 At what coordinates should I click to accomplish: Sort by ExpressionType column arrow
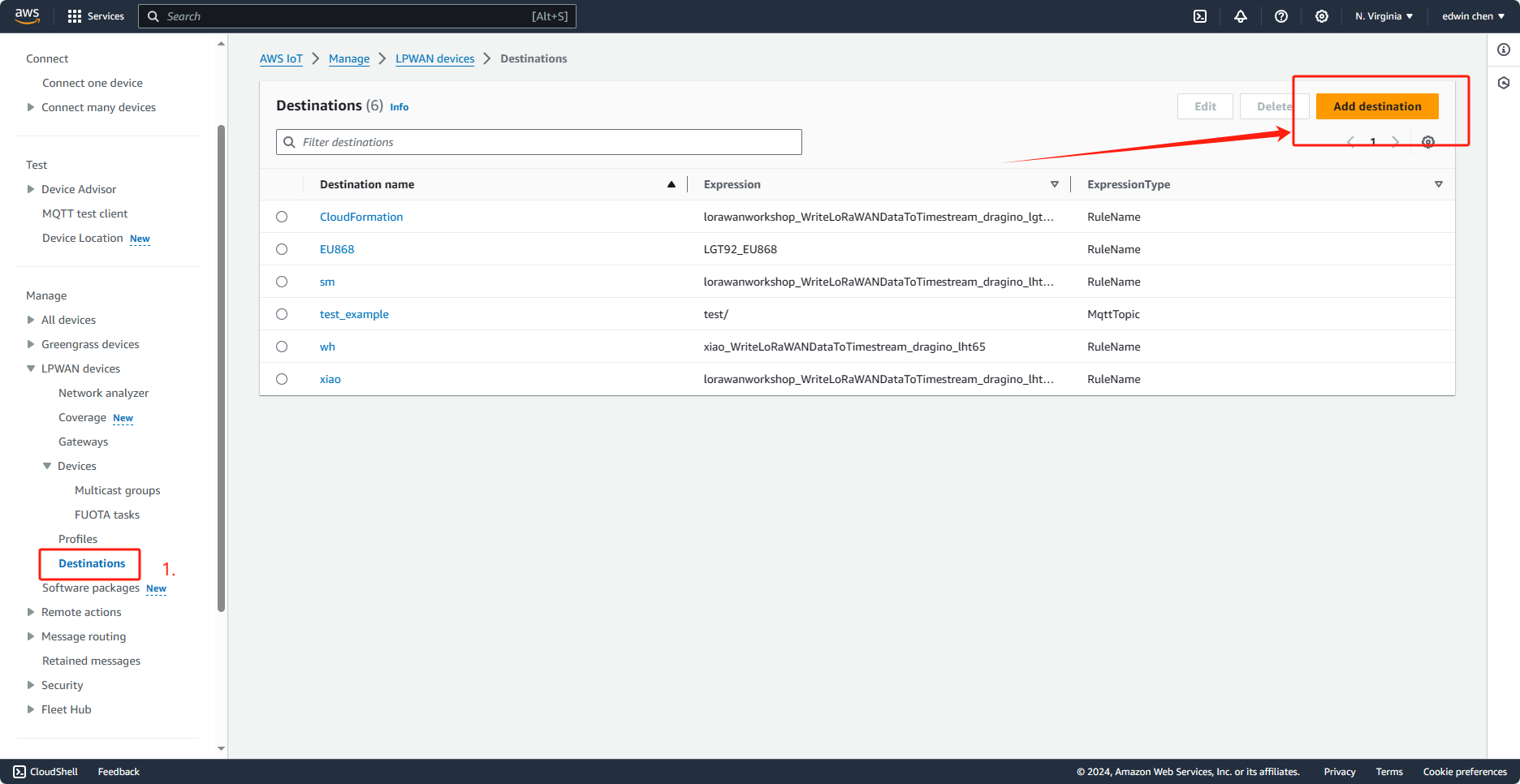(1439, 184)
